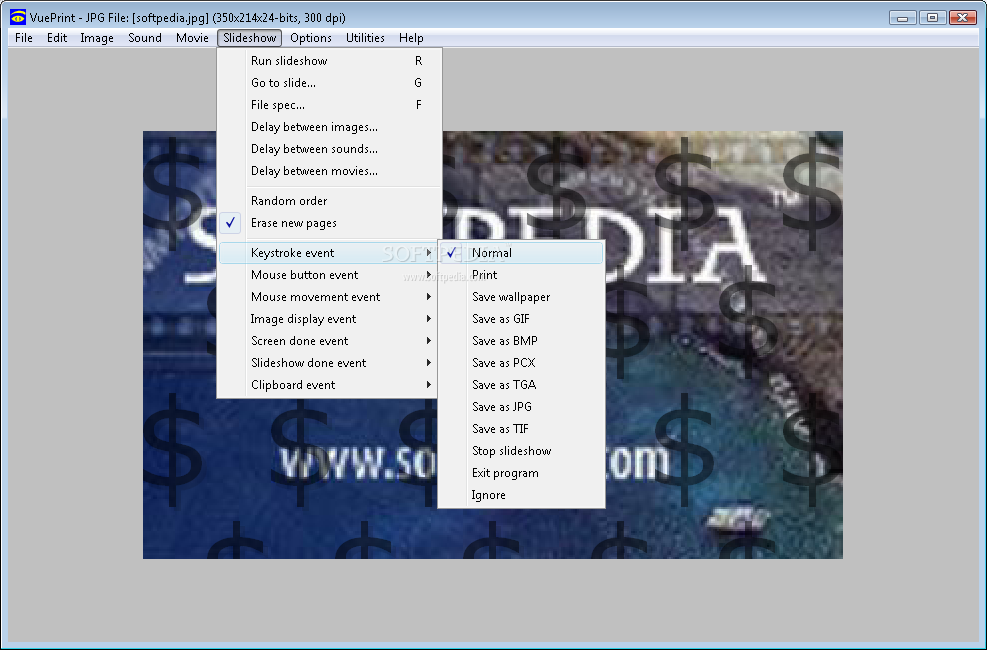Screen dimensions: 987x650
Task: Choose Run slideshow
Action: [x=329, y=61]
